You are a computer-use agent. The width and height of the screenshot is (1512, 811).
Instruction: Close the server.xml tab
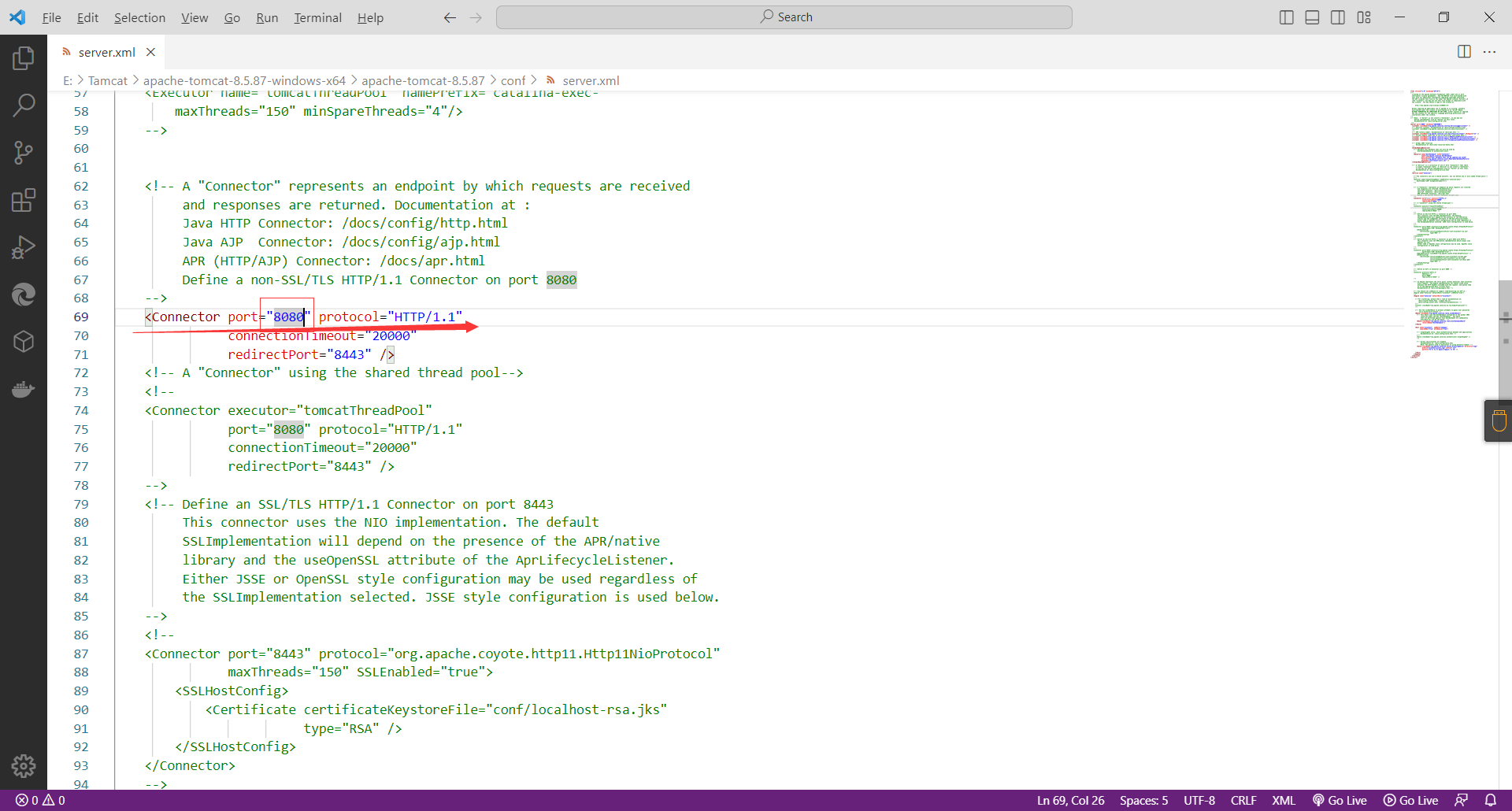coord(150,52)
